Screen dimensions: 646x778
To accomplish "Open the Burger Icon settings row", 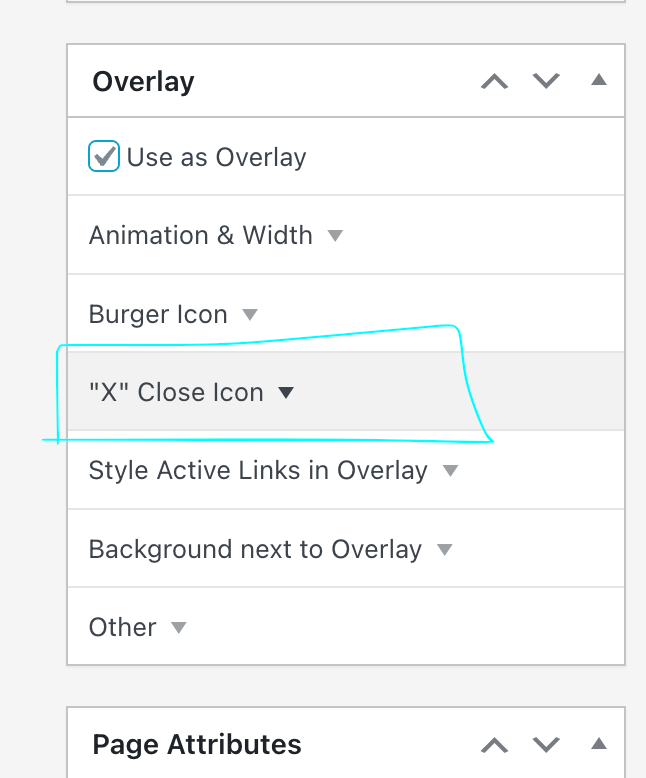I will point(158,315).
